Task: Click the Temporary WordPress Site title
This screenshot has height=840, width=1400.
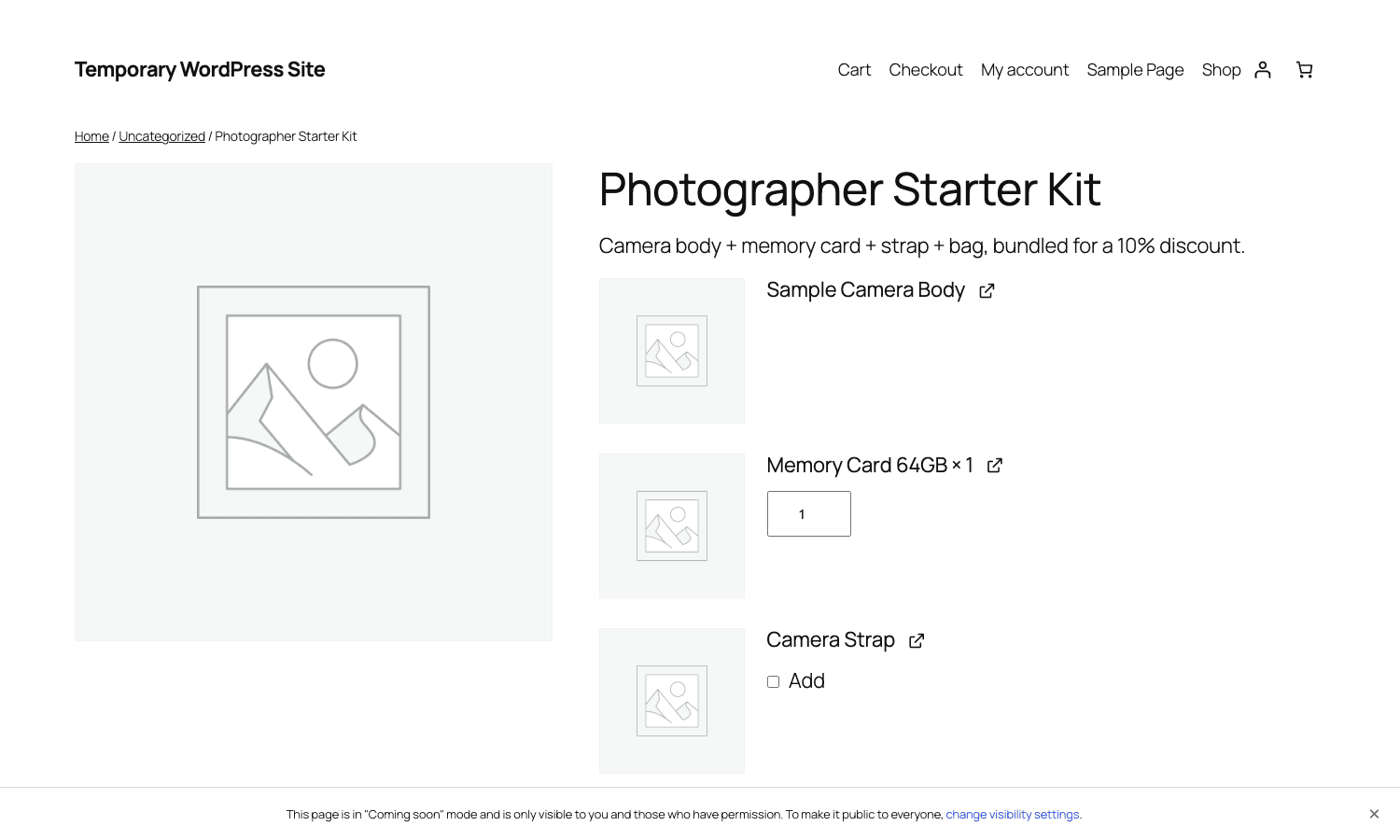Action: coord(200,70)
